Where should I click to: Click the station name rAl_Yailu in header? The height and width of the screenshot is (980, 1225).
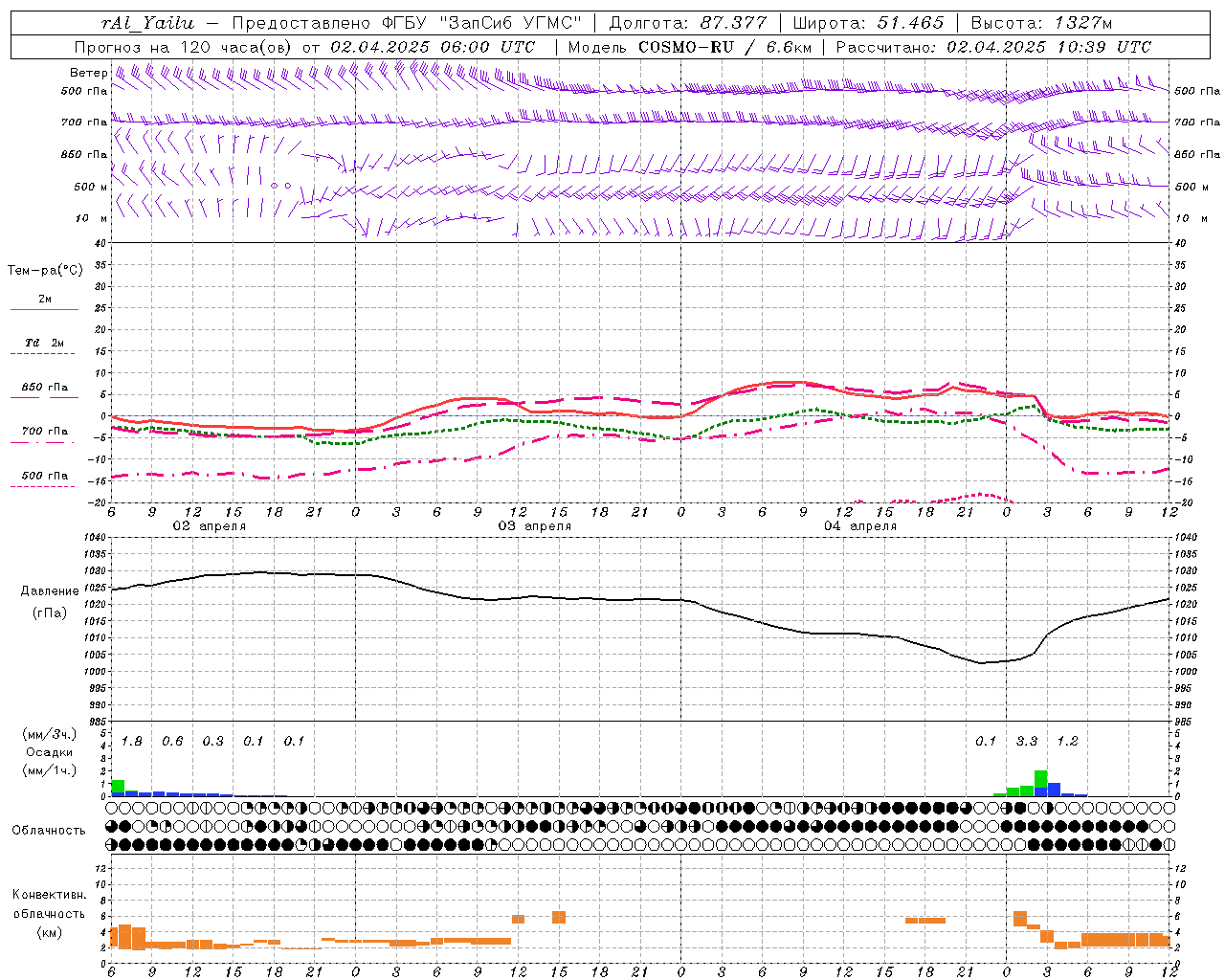point(147,23)
